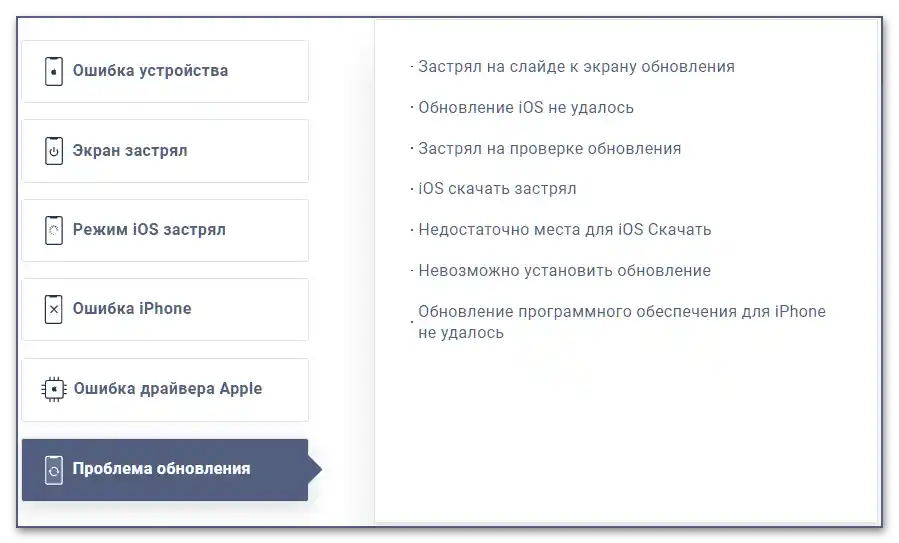Select the Режим iOS застрял tab

point(165,231)
